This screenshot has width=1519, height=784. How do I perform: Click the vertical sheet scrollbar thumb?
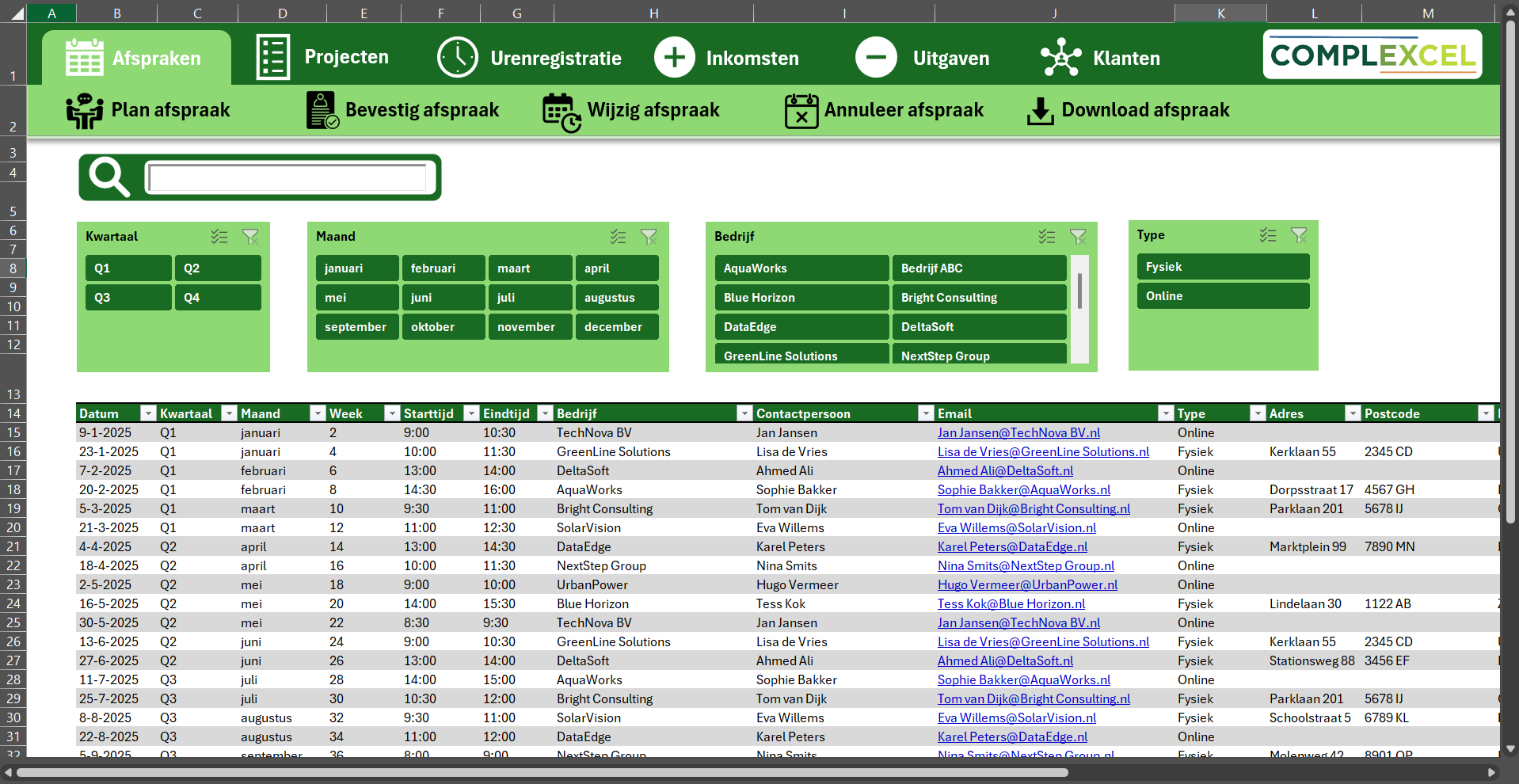click(x=1510, y=272)
